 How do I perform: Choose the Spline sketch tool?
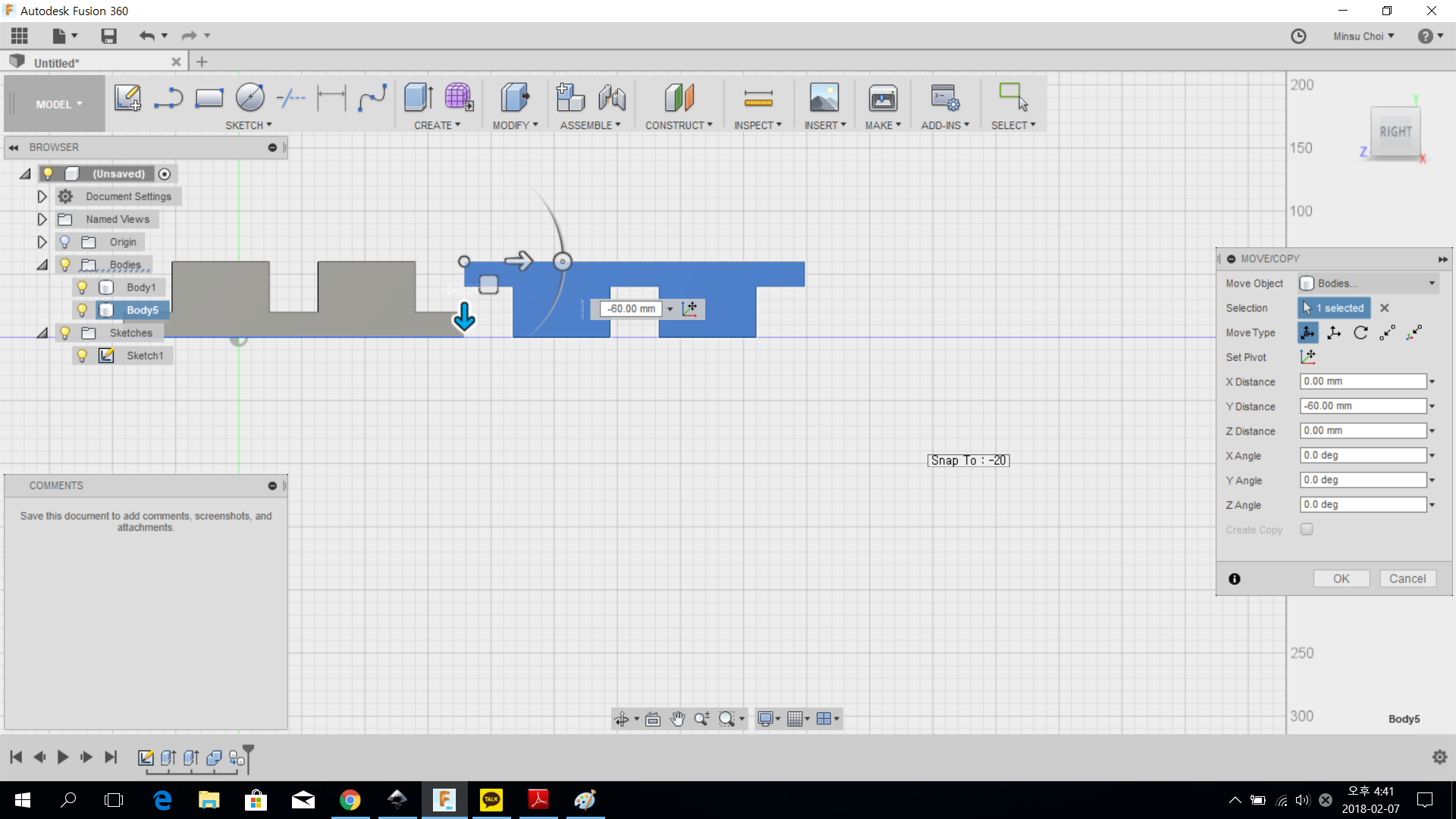point(372,98)
